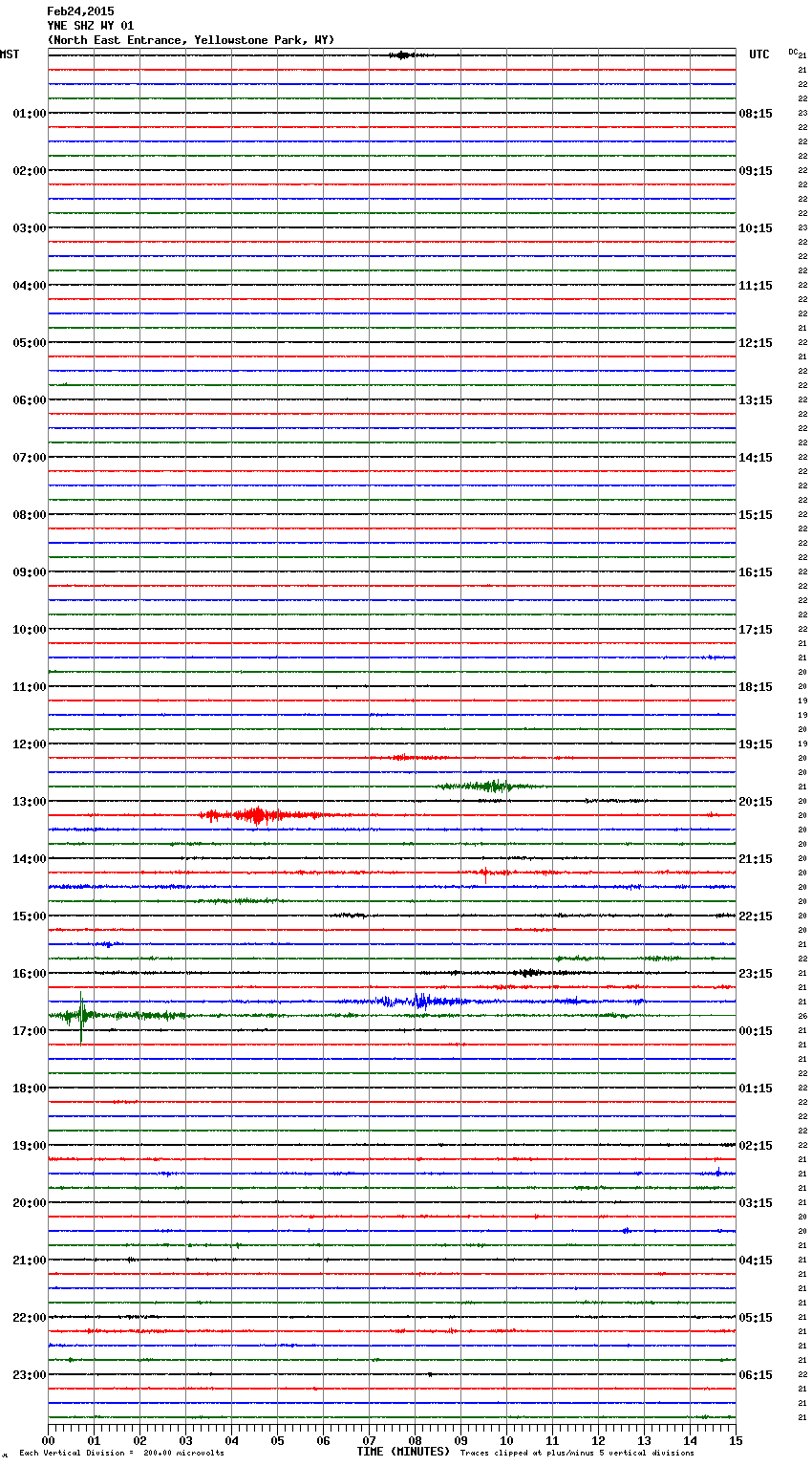Click the small red spike on the 14:15 trace
Viewport: 812px width, 1466px height.
[x=485, y=873]
